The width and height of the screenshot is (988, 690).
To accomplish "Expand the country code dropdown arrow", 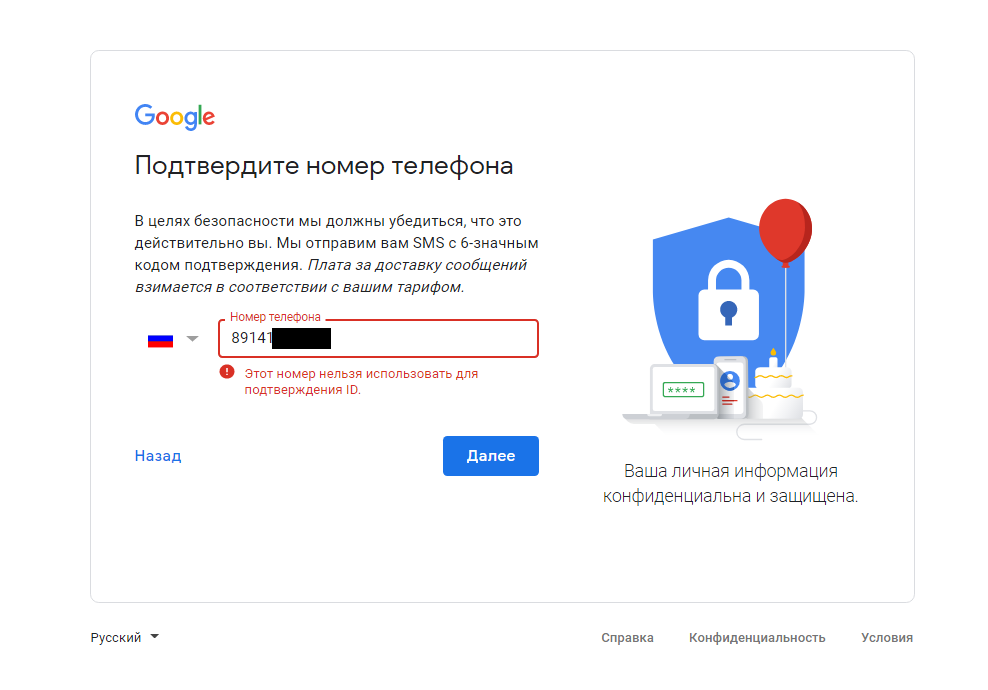I will (193, 339).
